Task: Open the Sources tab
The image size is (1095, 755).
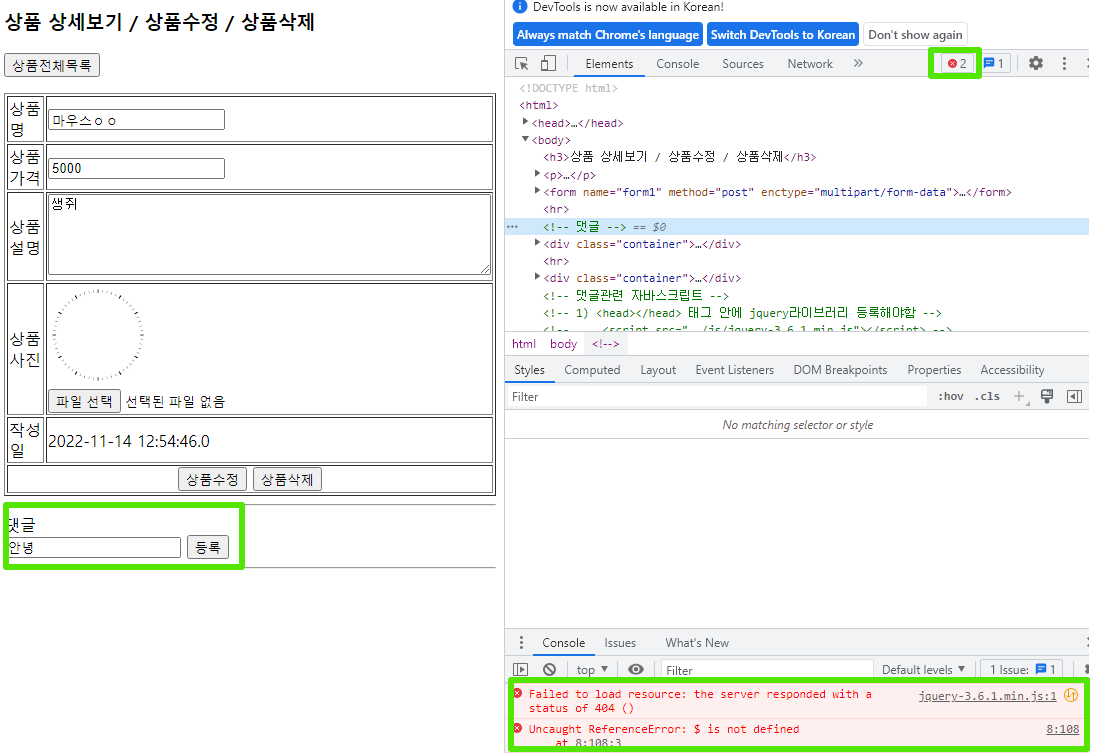Action: click(x=742, y=64)
